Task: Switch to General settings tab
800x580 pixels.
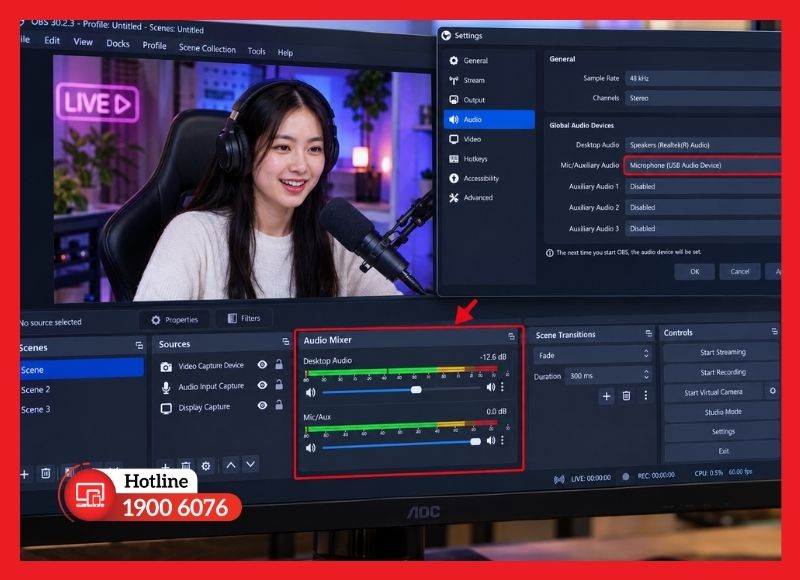Action: coord(489,61)
